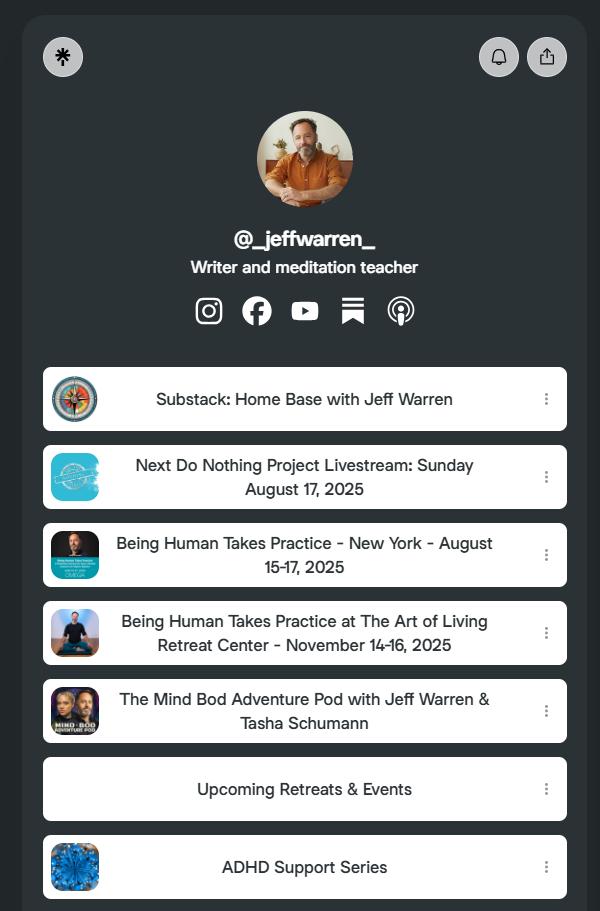This screenshot has width=600, height=911.
Task: Open Next Do Nothing Project Livestream link
Action: click(x=305, y=477)
